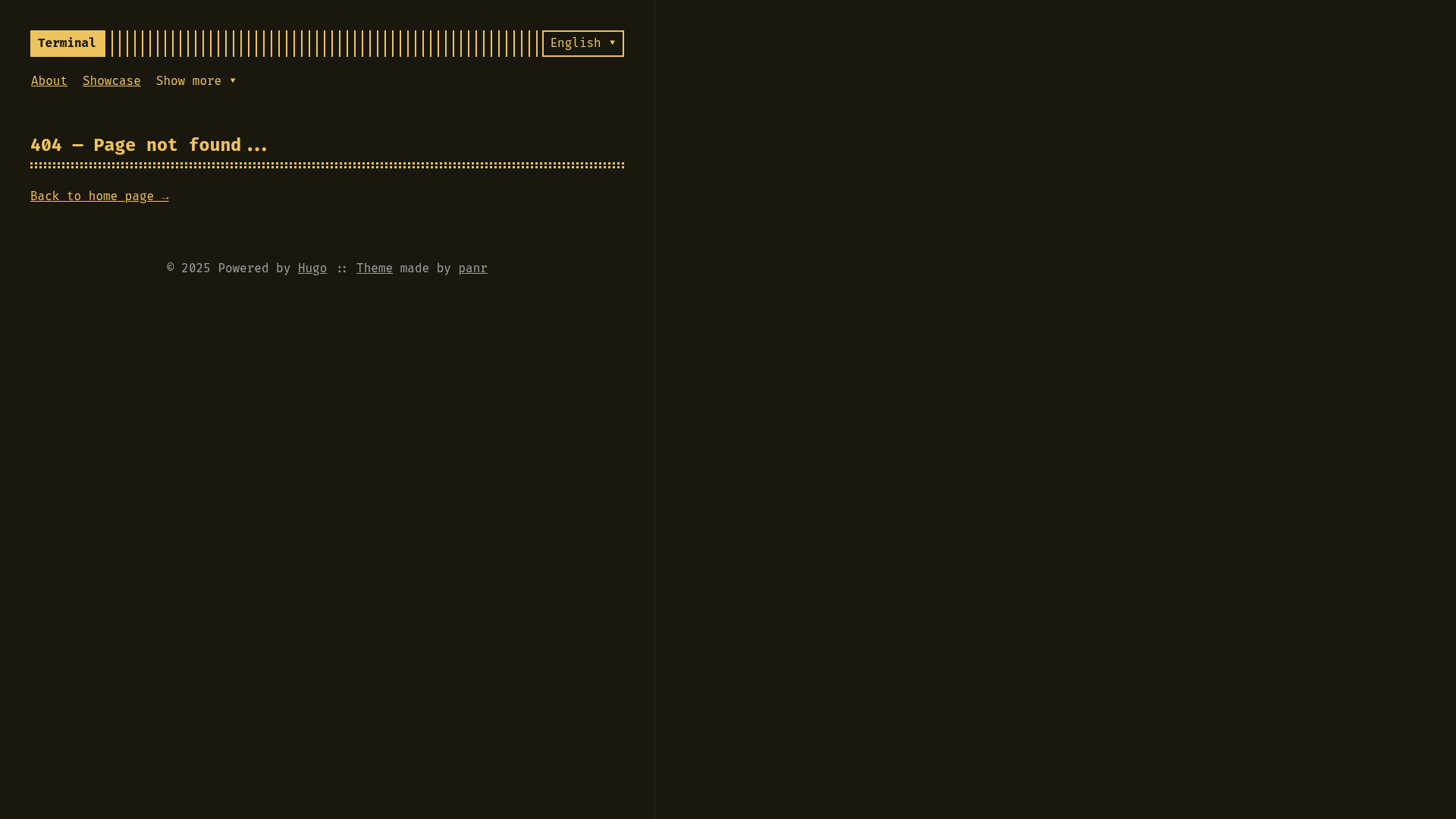Click the © 2025 Powered by text
Image resolution: width=1456 pixels, height=819 pixels.
coord(229,268)
